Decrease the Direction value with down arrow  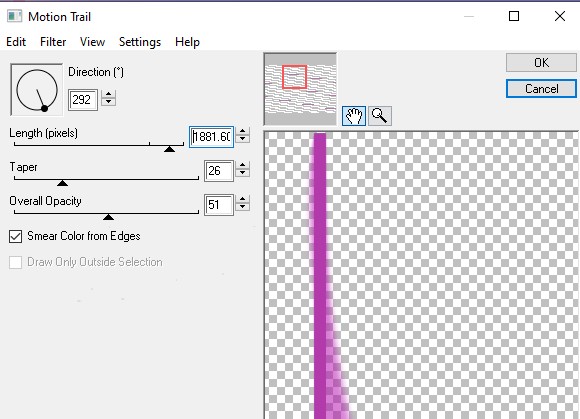click(108, 102)
